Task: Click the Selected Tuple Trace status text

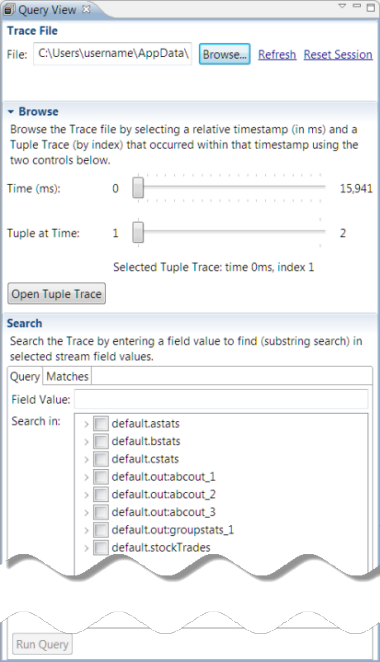Action: pyautogui.click(x=214, y=267)
